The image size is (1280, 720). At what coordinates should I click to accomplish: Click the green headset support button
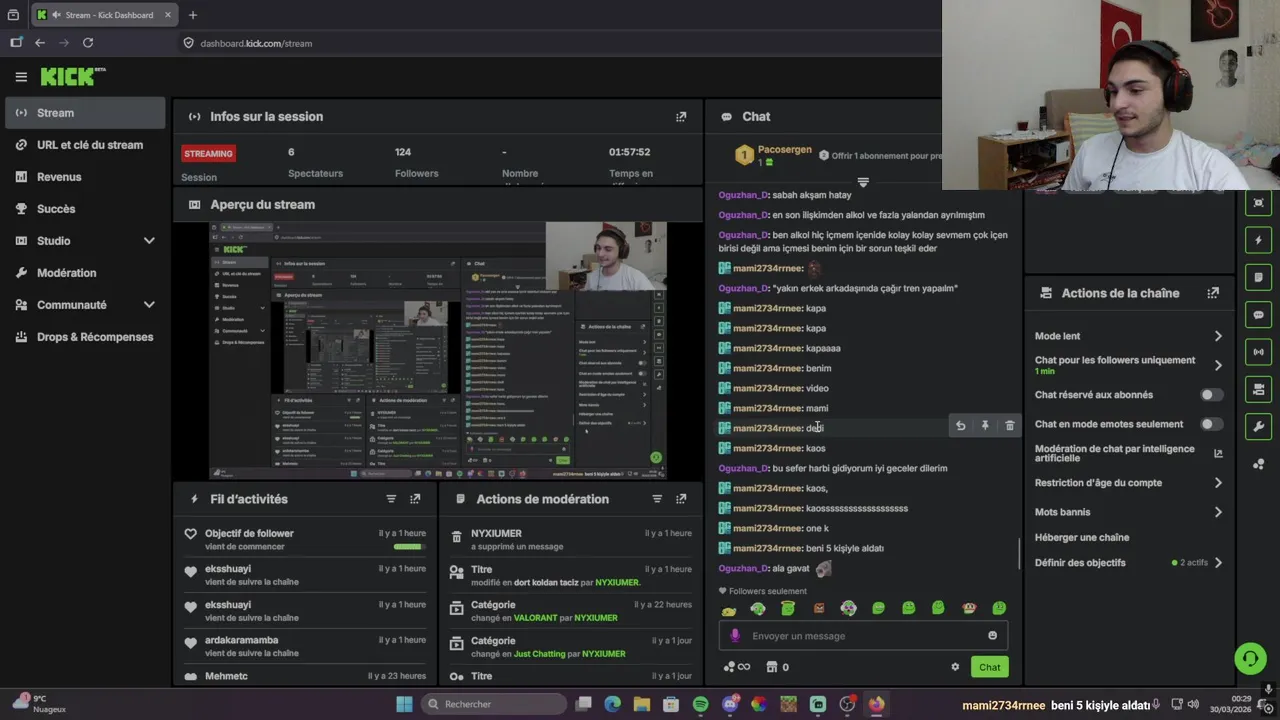1249,658
